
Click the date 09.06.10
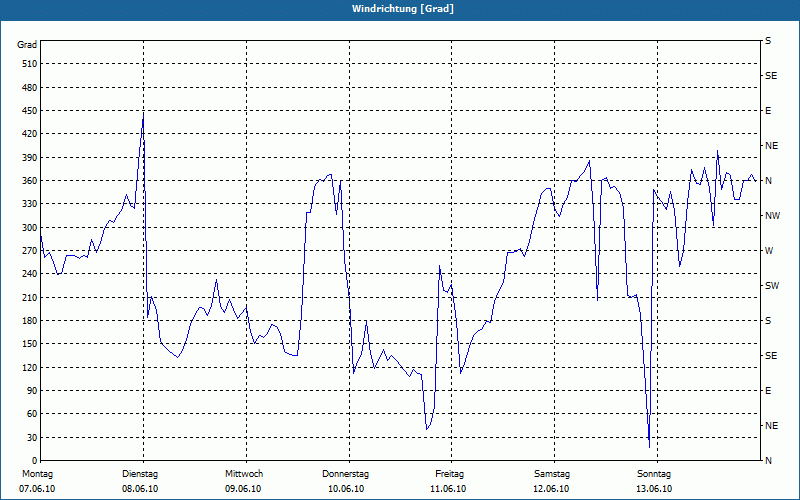click(x=243, y=489)
